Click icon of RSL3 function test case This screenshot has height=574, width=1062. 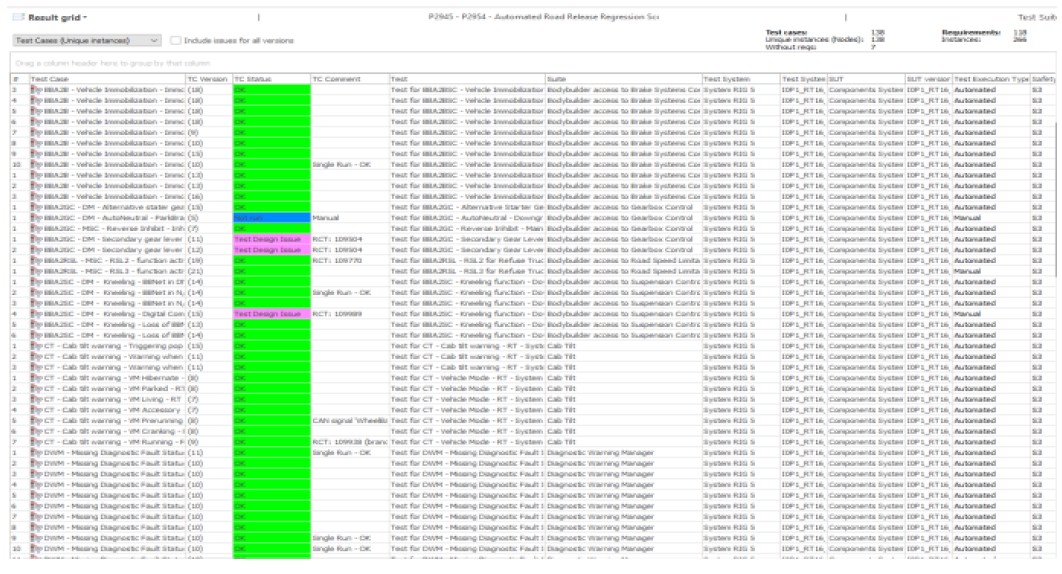(x=36, y=272)
